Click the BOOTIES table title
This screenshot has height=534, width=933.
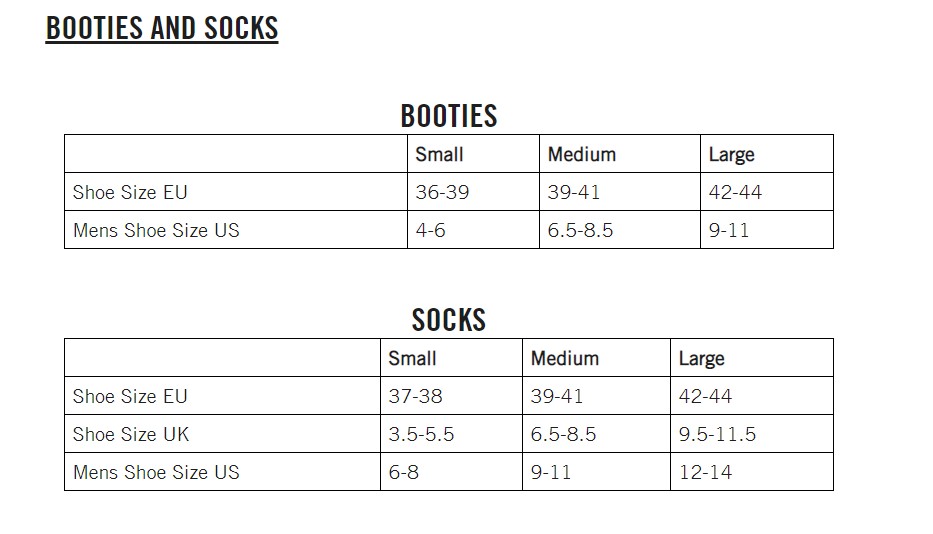448,116
